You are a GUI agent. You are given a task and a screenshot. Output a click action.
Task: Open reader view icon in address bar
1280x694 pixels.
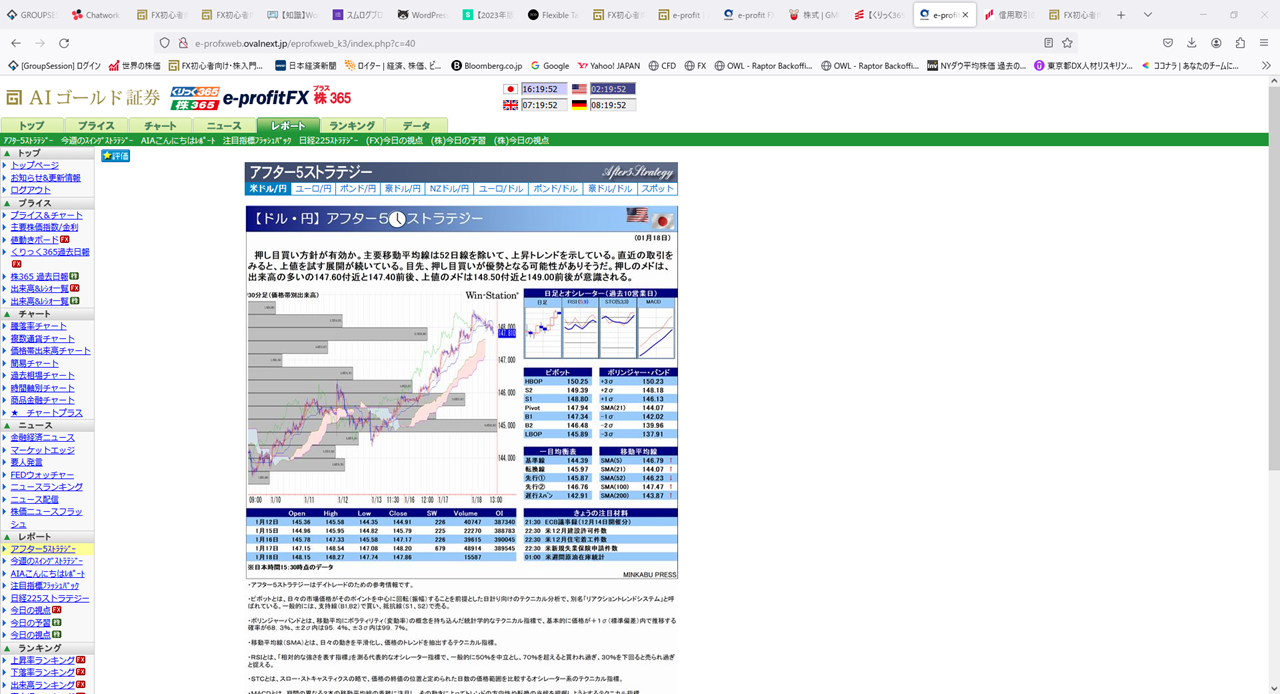tap(1048, 43)
